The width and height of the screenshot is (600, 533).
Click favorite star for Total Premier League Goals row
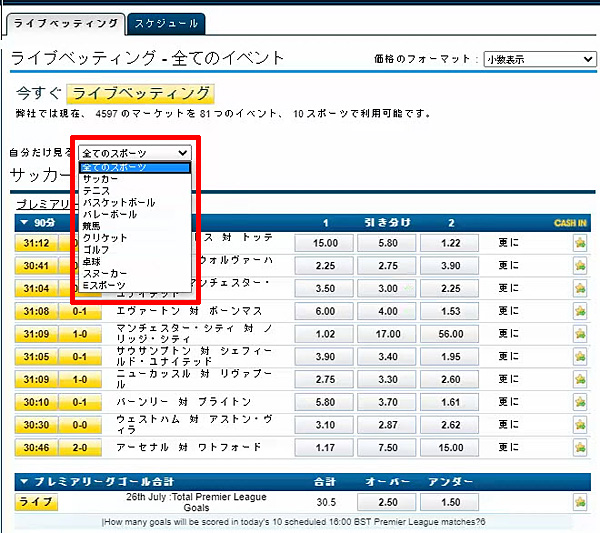click(x=580, y=502)
